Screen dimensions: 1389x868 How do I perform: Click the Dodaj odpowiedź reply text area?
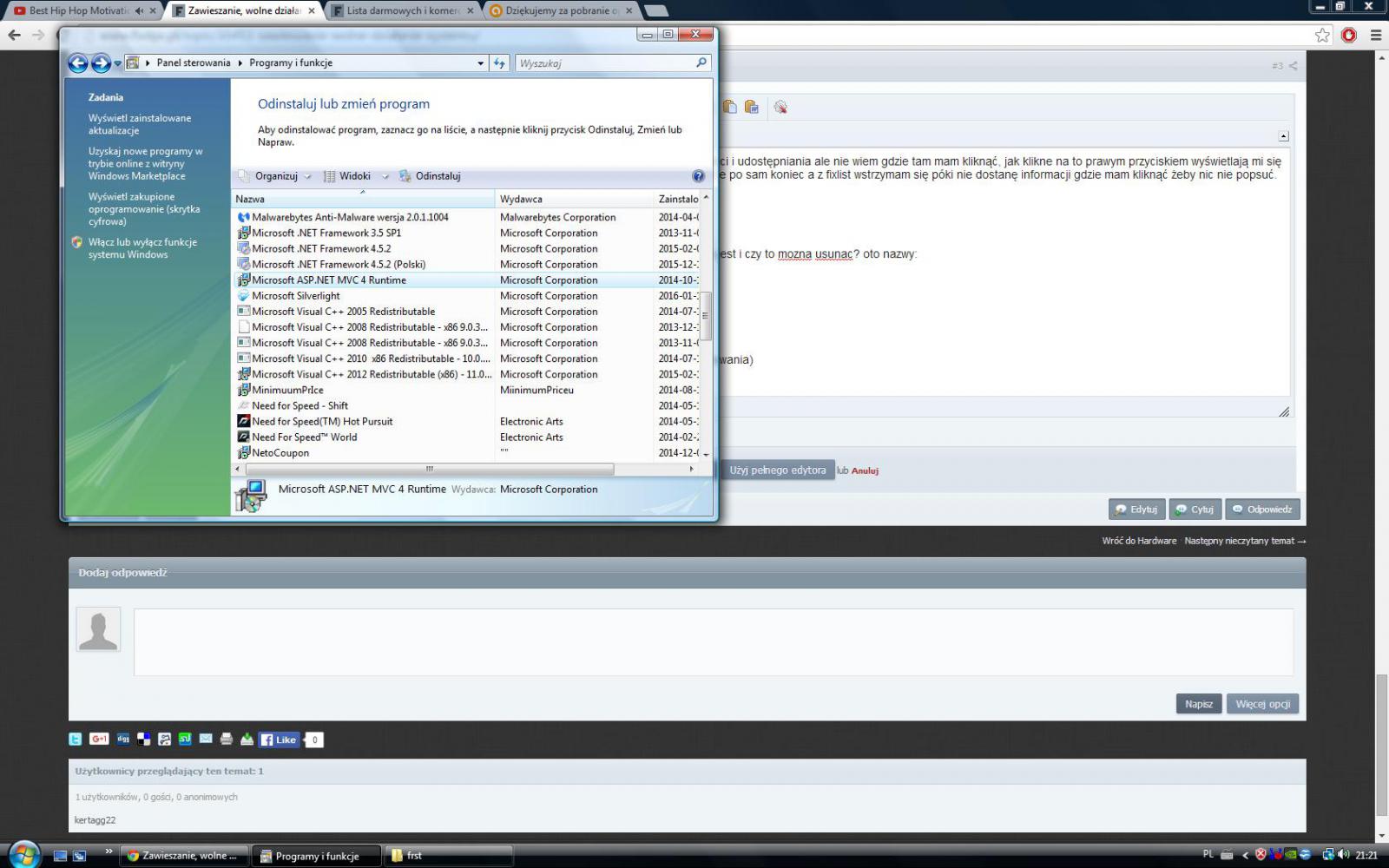coord(714,642)
